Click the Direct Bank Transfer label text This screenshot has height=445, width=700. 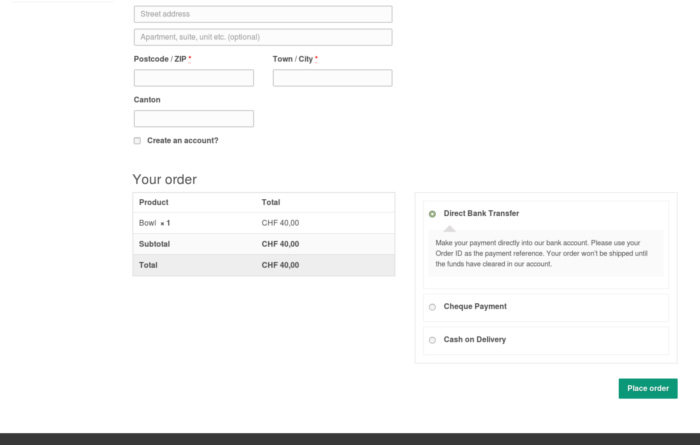(x=481, y=214)
